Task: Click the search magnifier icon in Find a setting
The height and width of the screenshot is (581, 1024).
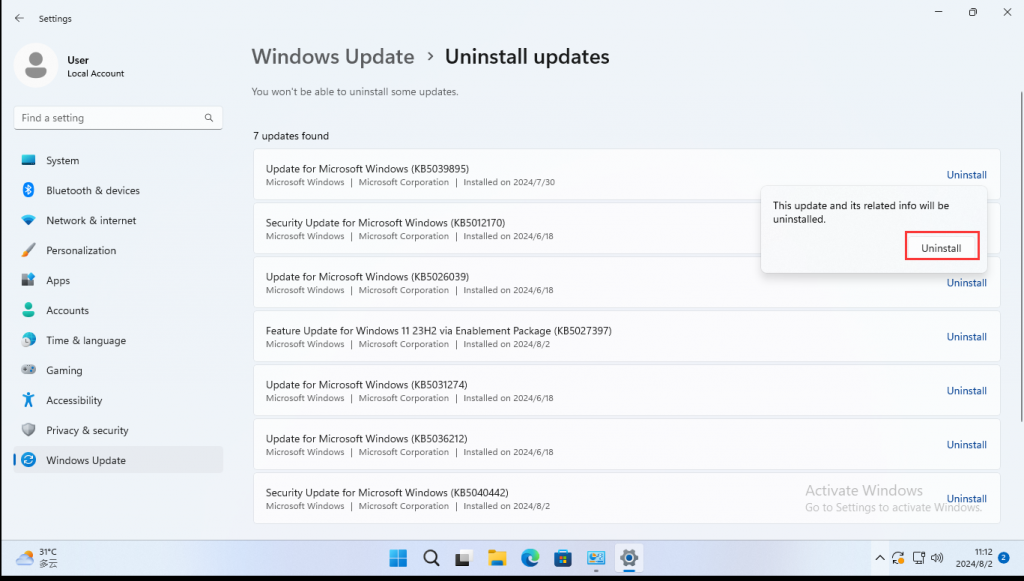Action: coord(209,118)
